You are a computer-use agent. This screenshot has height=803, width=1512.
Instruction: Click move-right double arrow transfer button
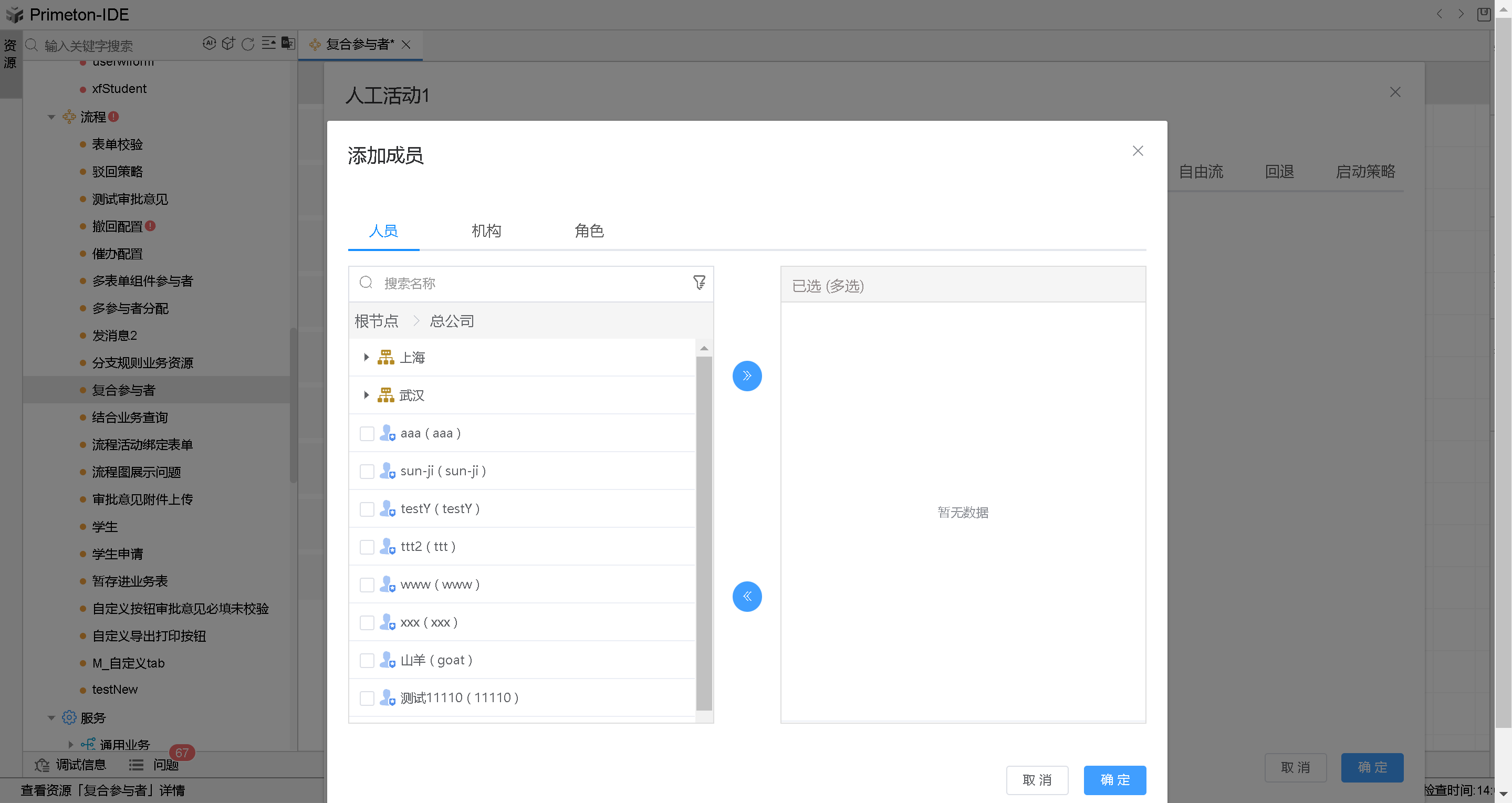(x=747, y=376)
